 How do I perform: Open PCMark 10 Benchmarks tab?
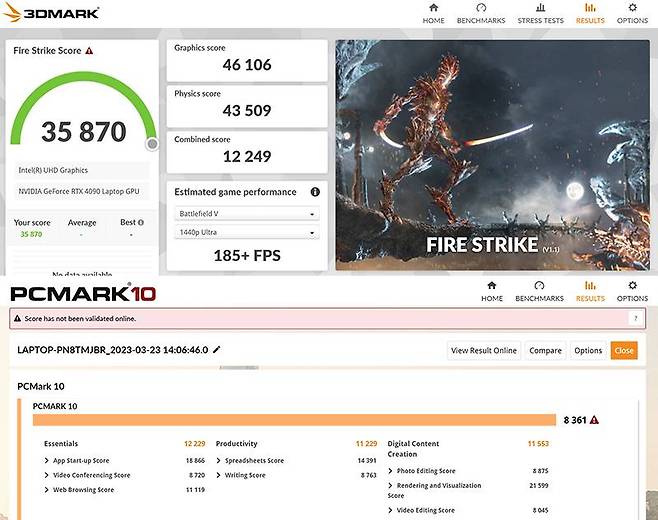coord(539,292)
